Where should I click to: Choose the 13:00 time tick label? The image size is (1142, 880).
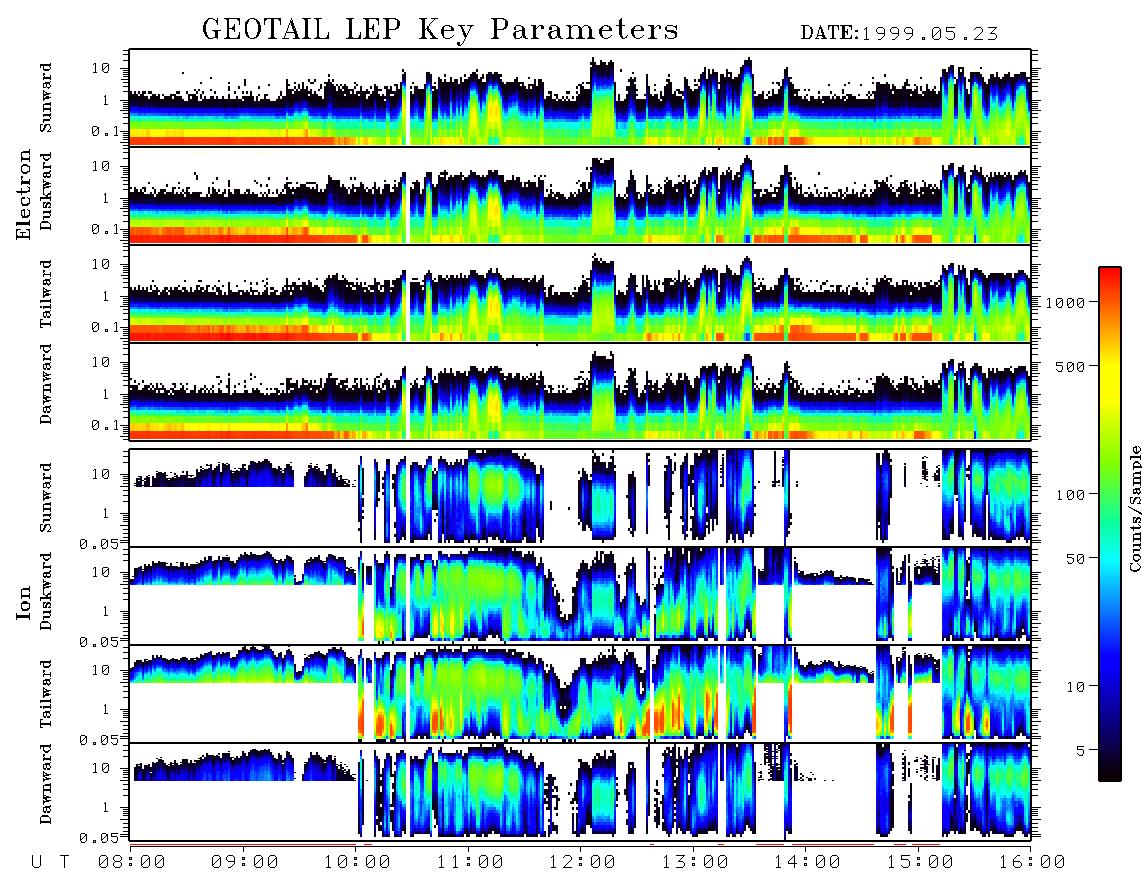694,862
